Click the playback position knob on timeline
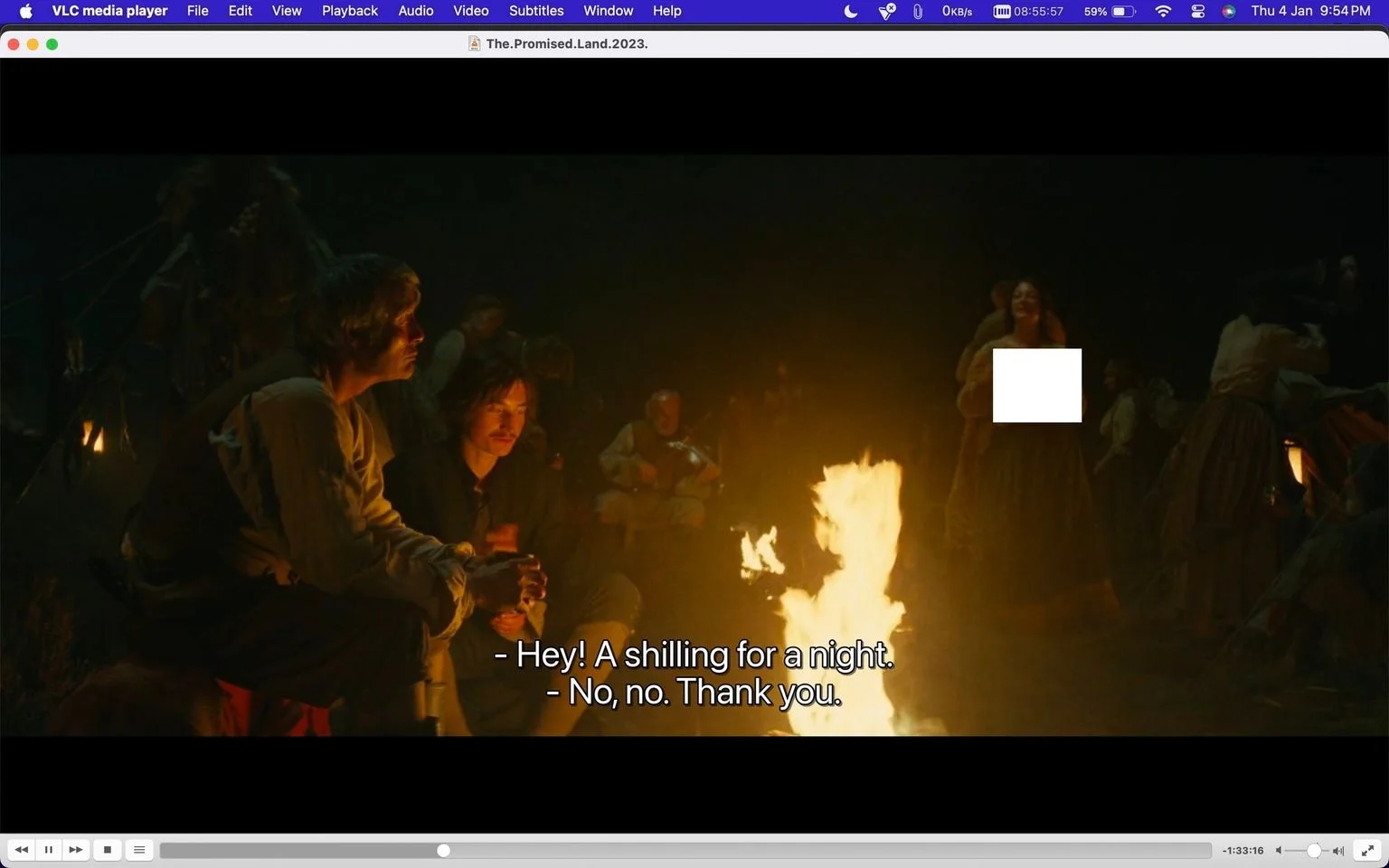1389x868 pixels. click(x=443, y=851)
